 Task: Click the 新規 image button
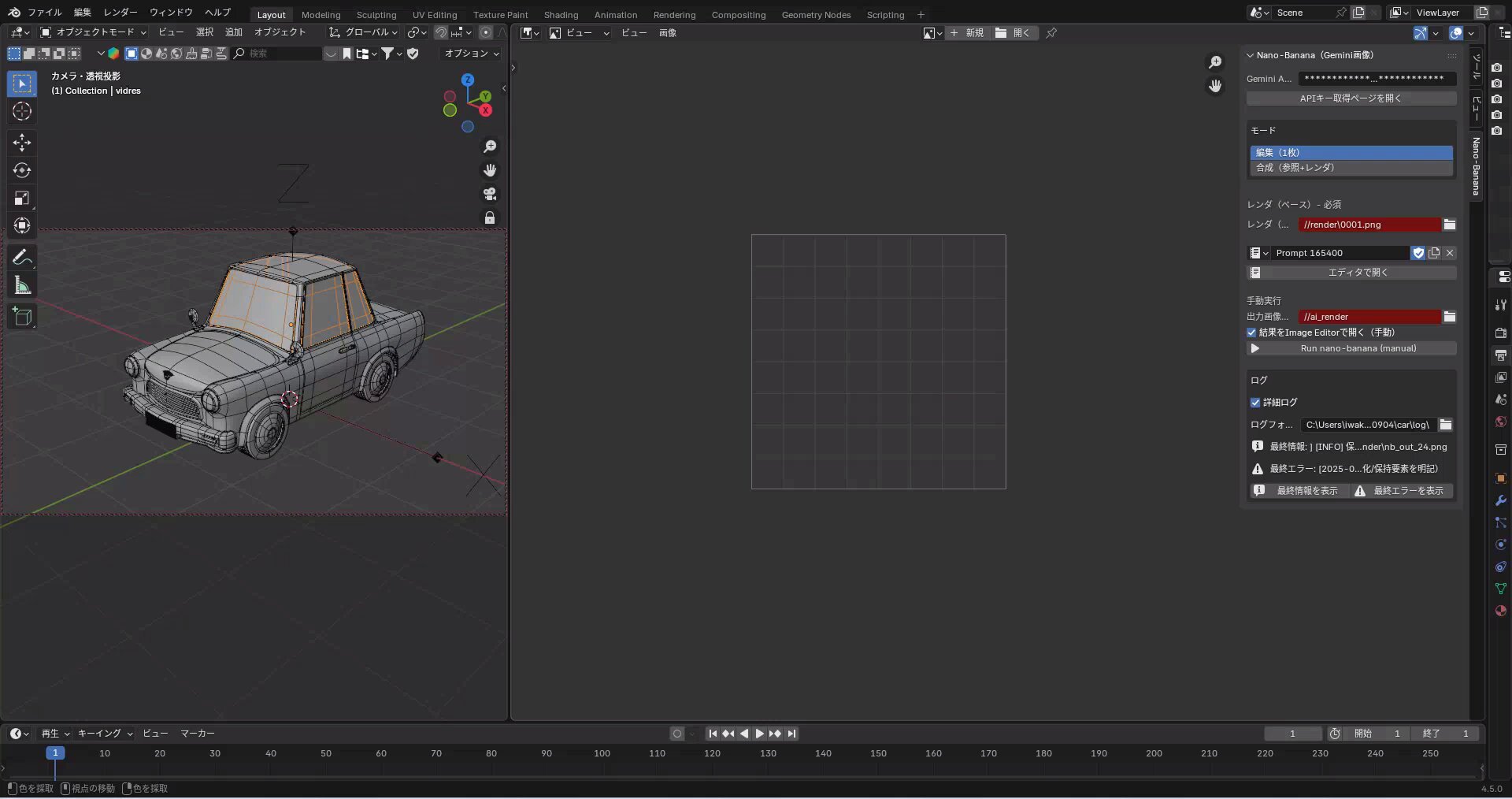tap(967, 33)
